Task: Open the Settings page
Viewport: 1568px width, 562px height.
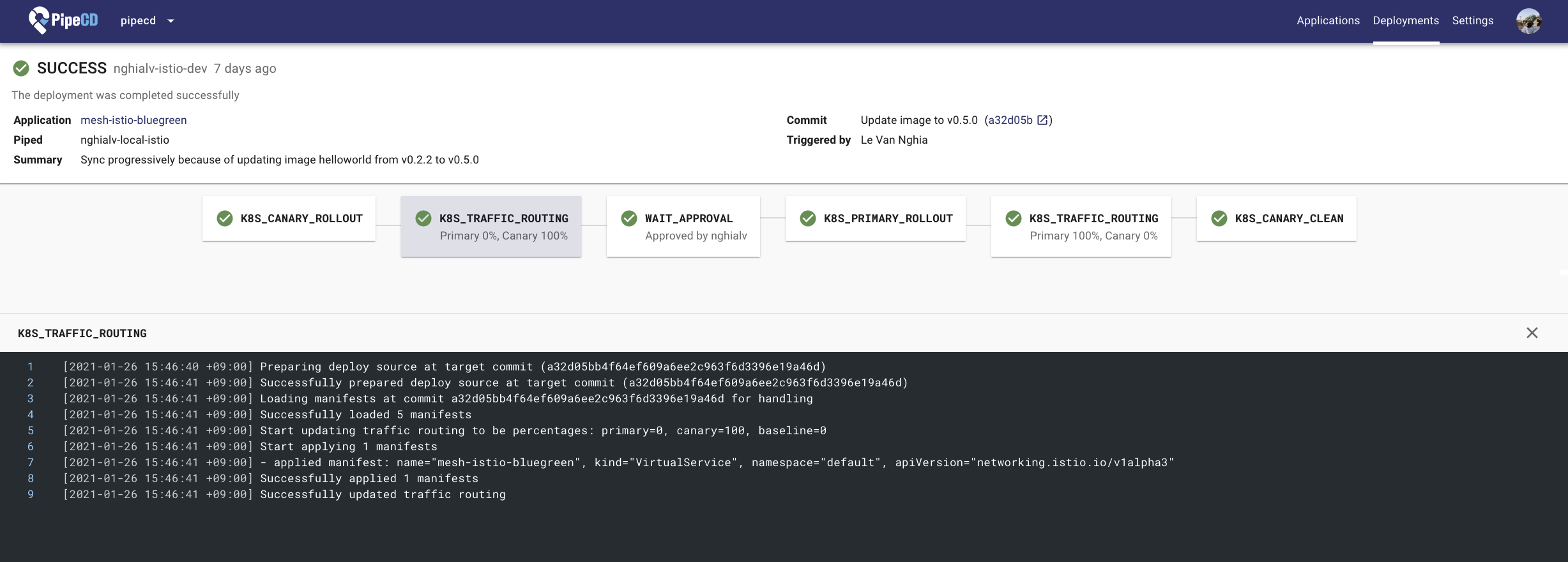Action: (1472, 20)
